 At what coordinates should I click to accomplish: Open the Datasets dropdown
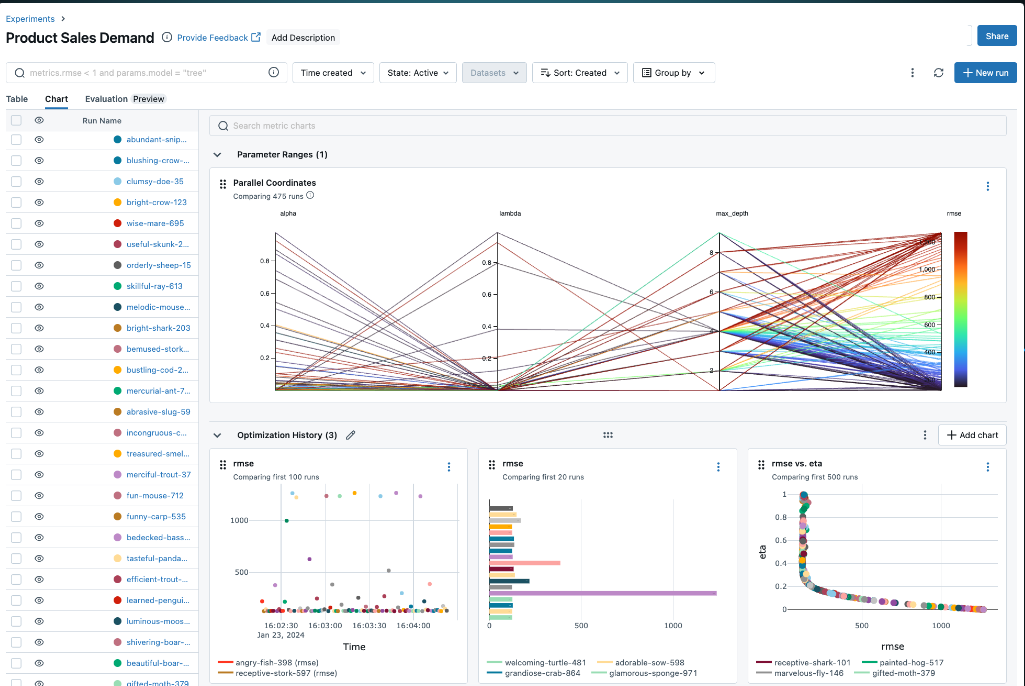(x=494, y=73)
